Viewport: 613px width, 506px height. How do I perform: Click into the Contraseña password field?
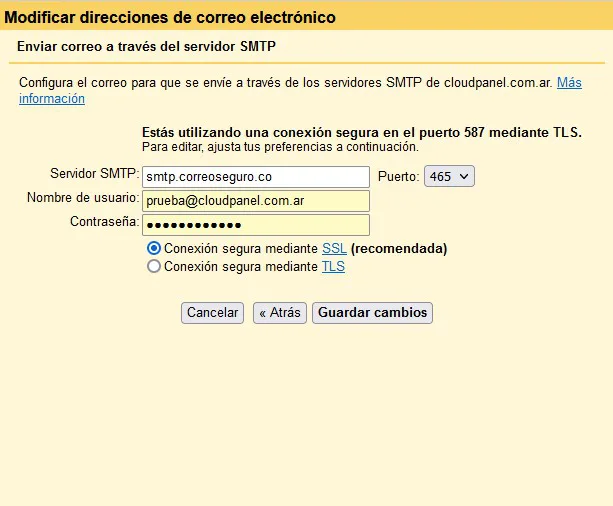tap(256, 225)
